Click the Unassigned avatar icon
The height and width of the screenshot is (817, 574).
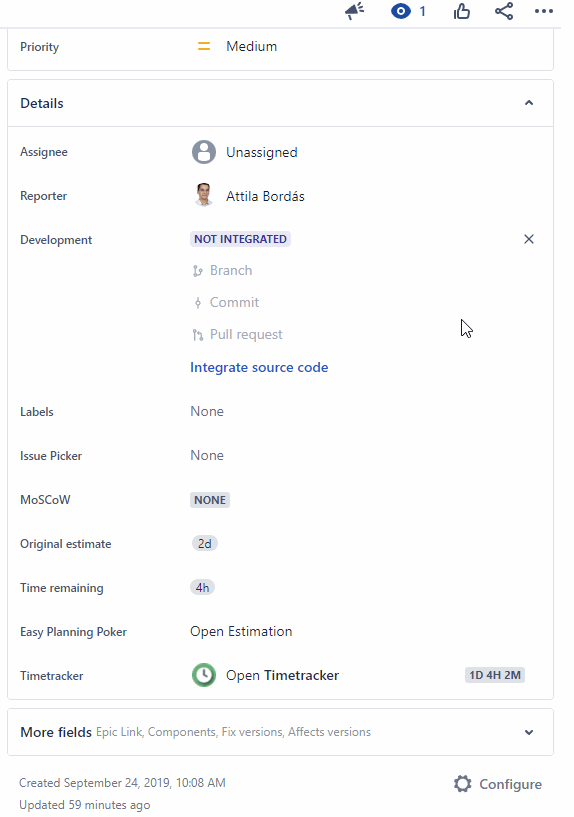coord(204,152)
